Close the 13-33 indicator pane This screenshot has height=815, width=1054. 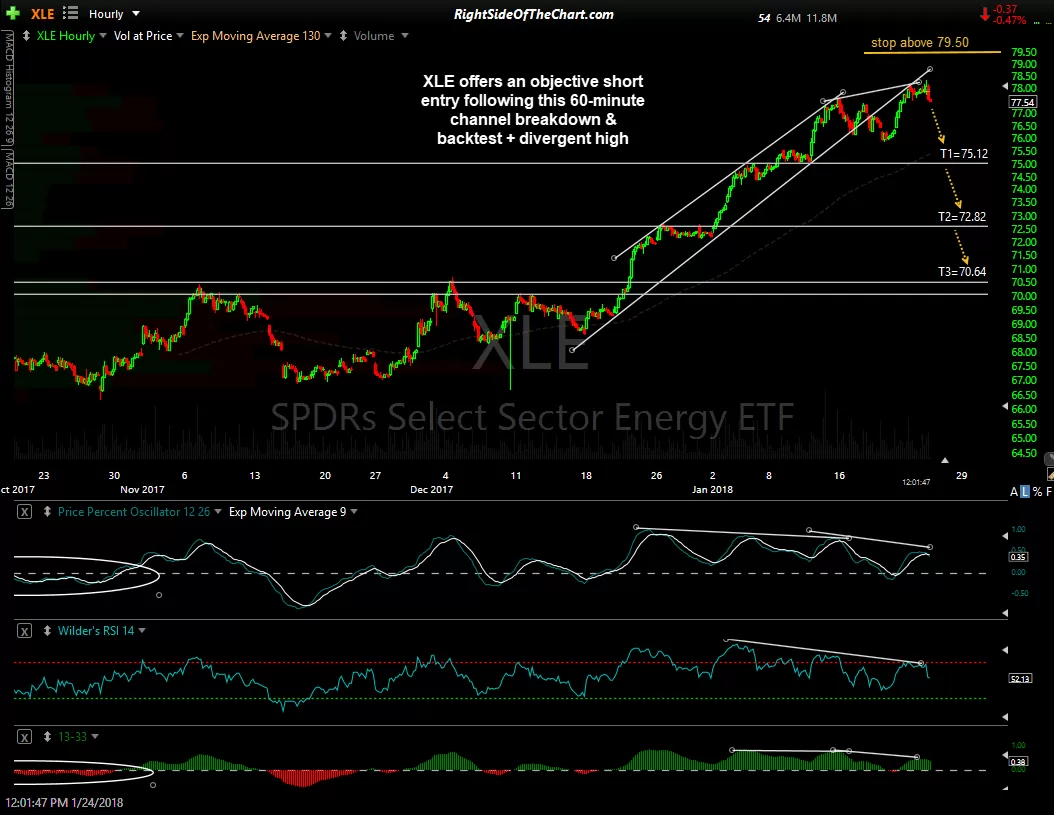(x=24, y=737)
